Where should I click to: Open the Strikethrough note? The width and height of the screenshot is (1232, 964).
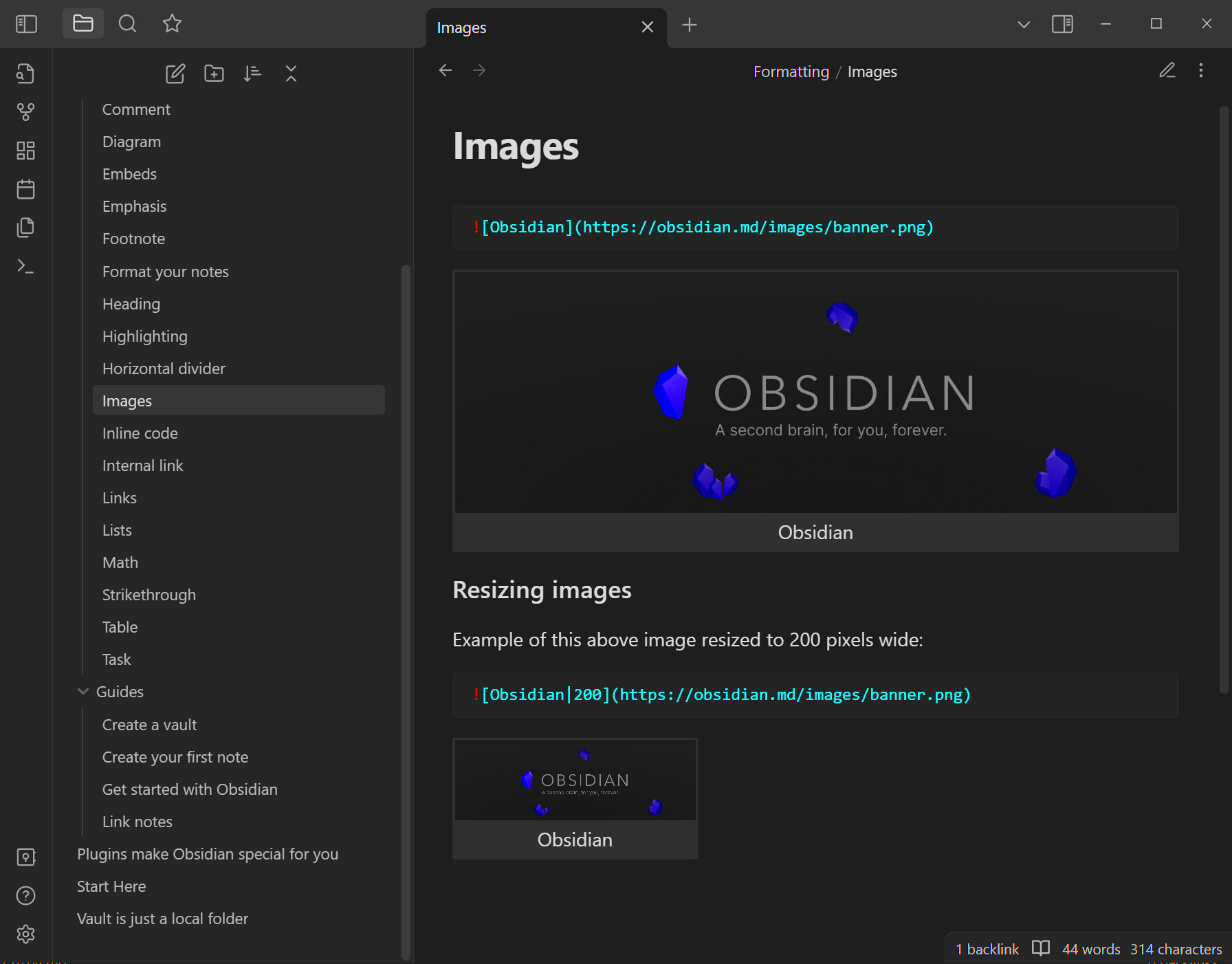pyautogui.click(x=239, y=595)
